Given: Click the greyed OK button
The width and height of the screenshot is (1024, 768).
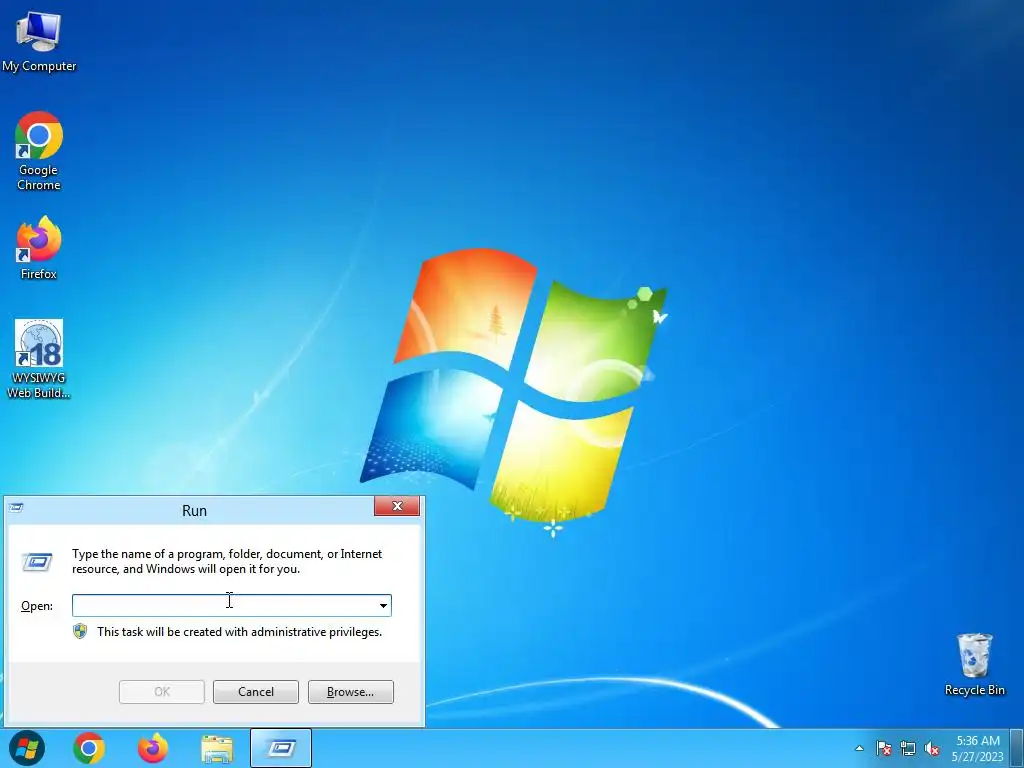Looking at the screenshot, I should (162, 692).
